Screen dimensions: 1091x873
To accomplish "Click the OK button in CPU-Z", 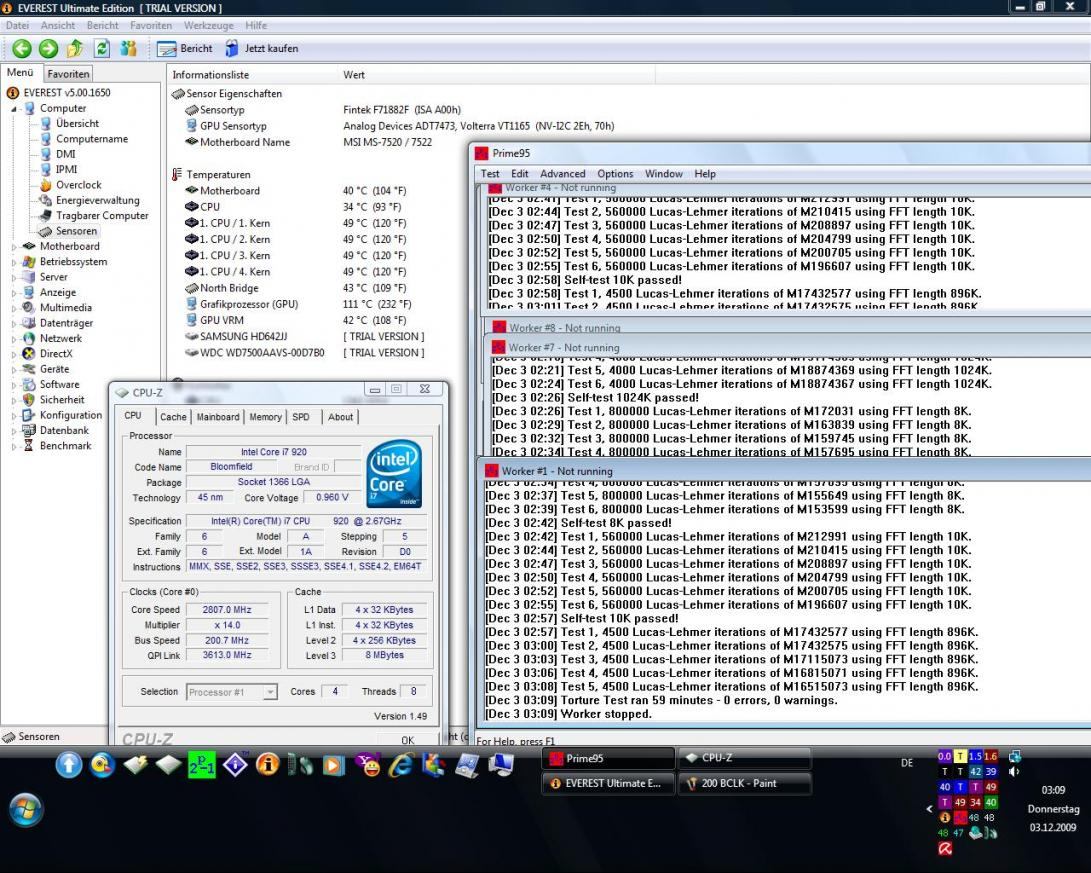I will [x=408, y=740].
